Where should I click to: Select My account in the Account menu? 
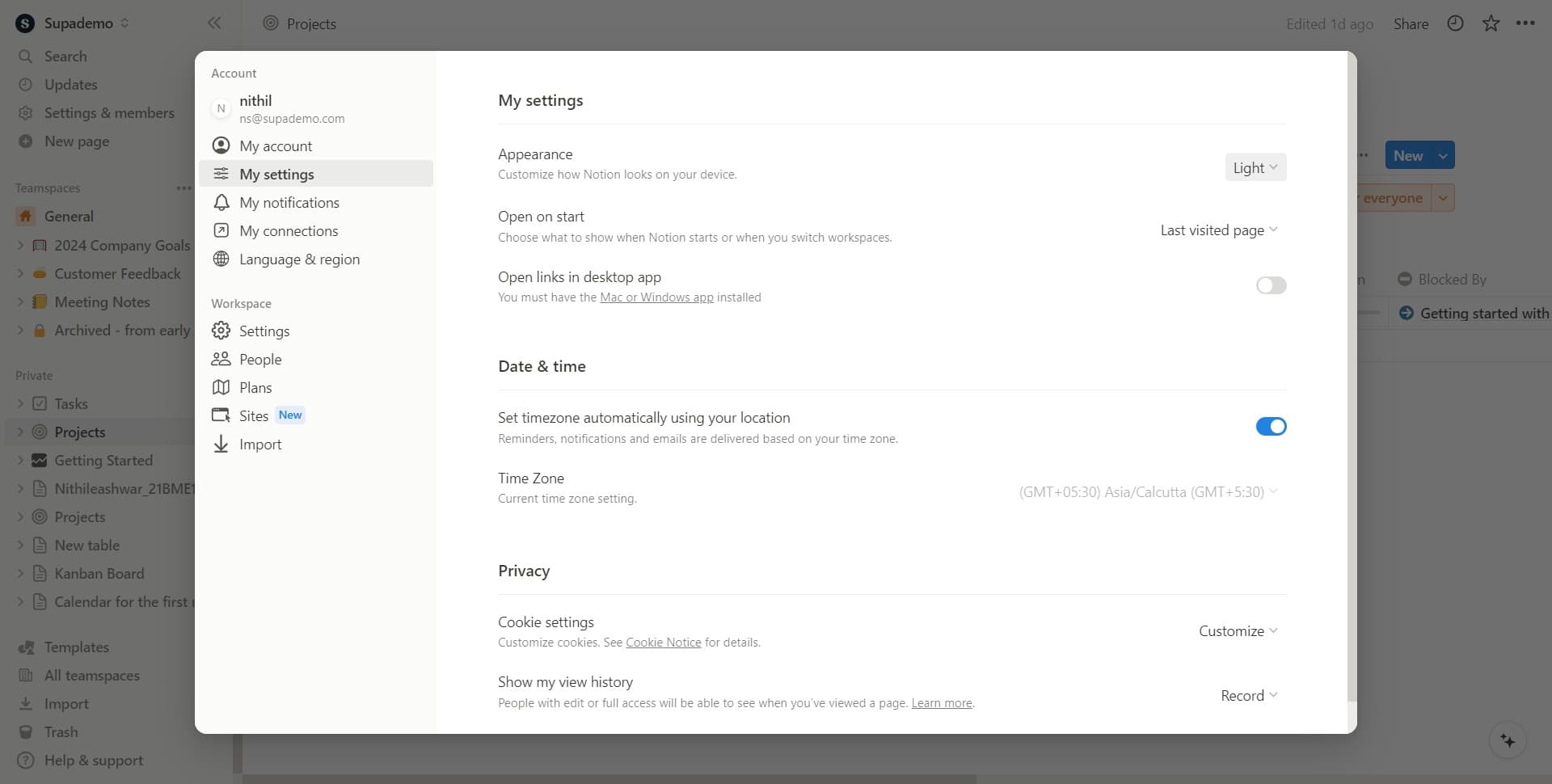(x=275, y=145)
